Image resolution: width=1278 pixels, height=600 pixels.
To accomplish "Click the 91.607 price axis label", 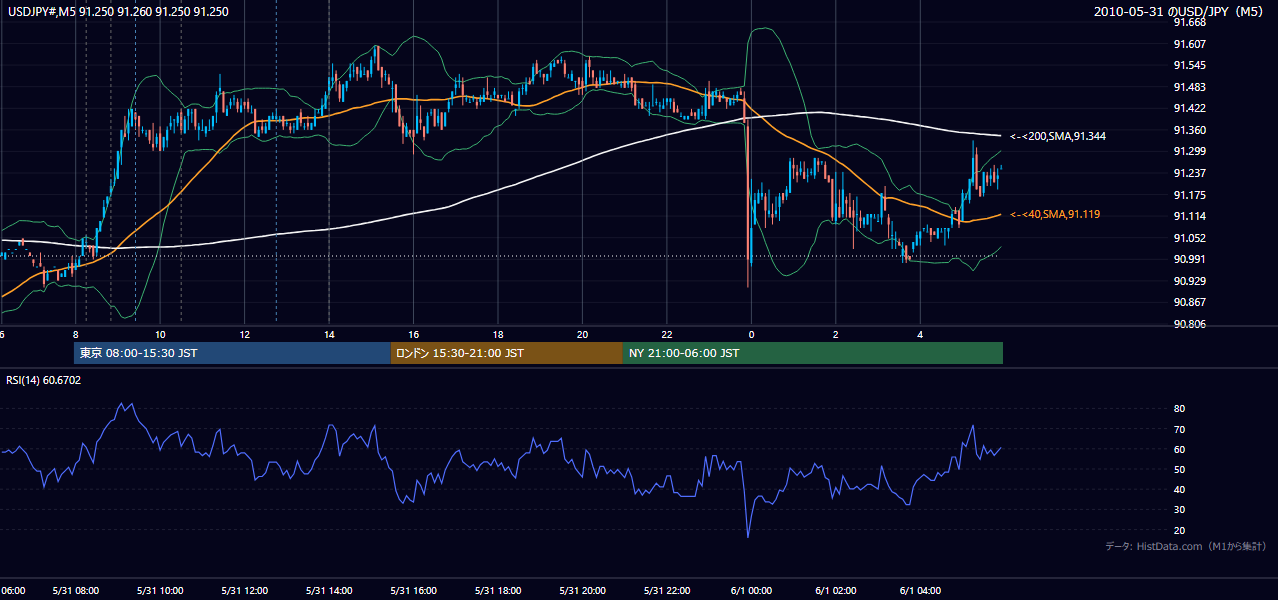I will pos(1190,44).
